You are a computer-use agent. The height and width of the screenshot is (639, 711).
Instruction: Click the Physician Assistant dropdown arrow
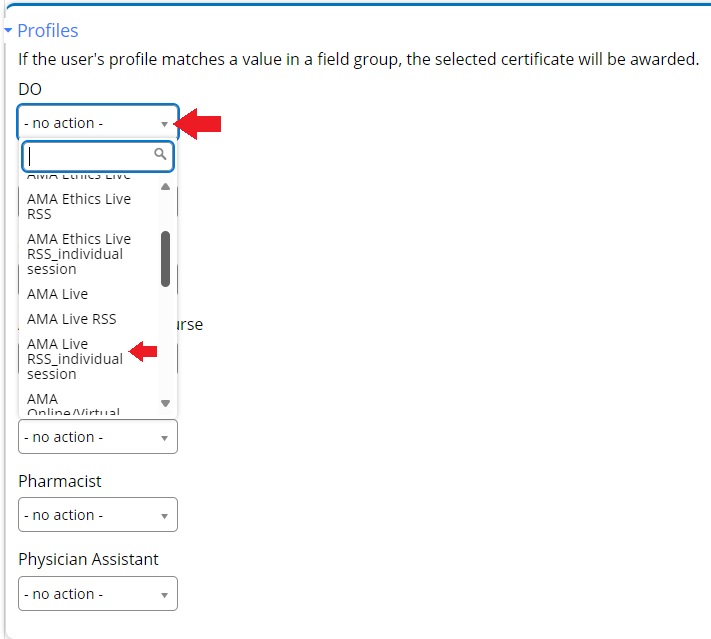(165, 595)
